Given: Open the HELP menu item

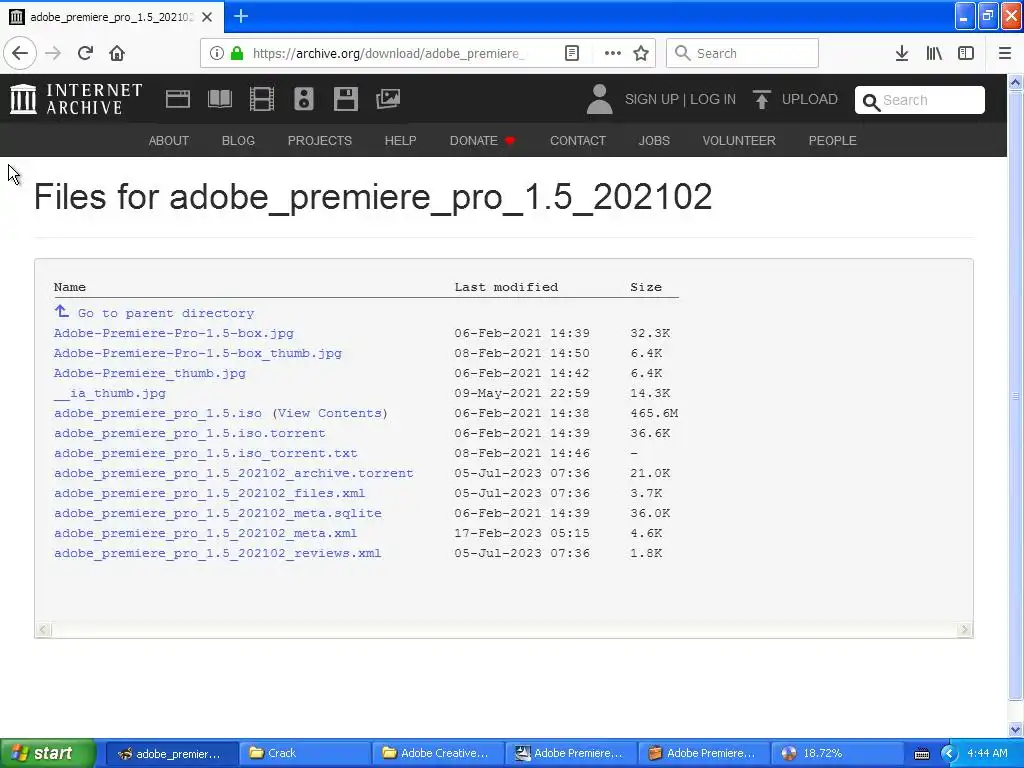Looking at the screenshot, I should coord(400,140).
